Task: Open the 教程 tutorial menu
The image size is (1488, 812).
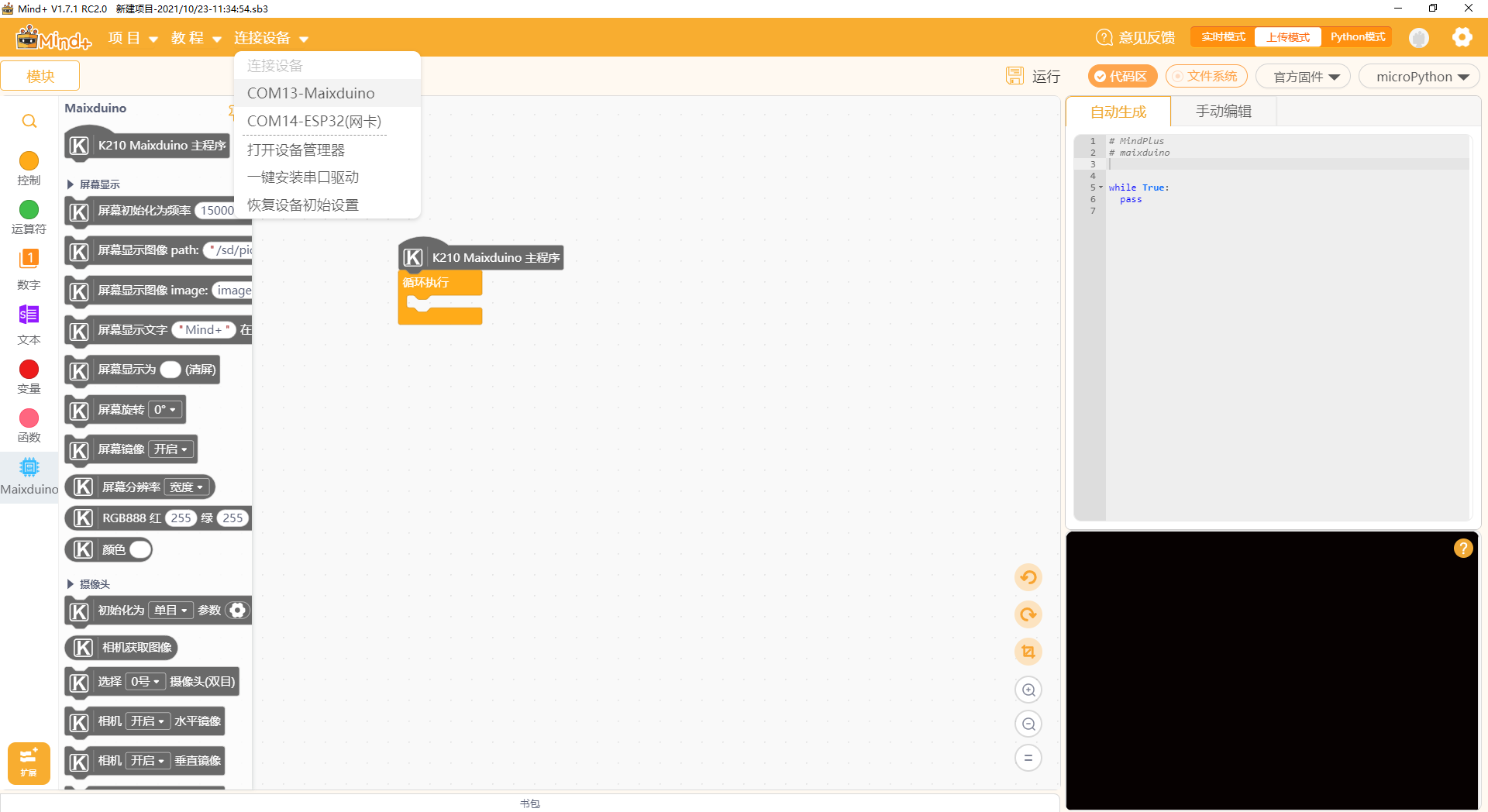Action: [x=196, y=38]
